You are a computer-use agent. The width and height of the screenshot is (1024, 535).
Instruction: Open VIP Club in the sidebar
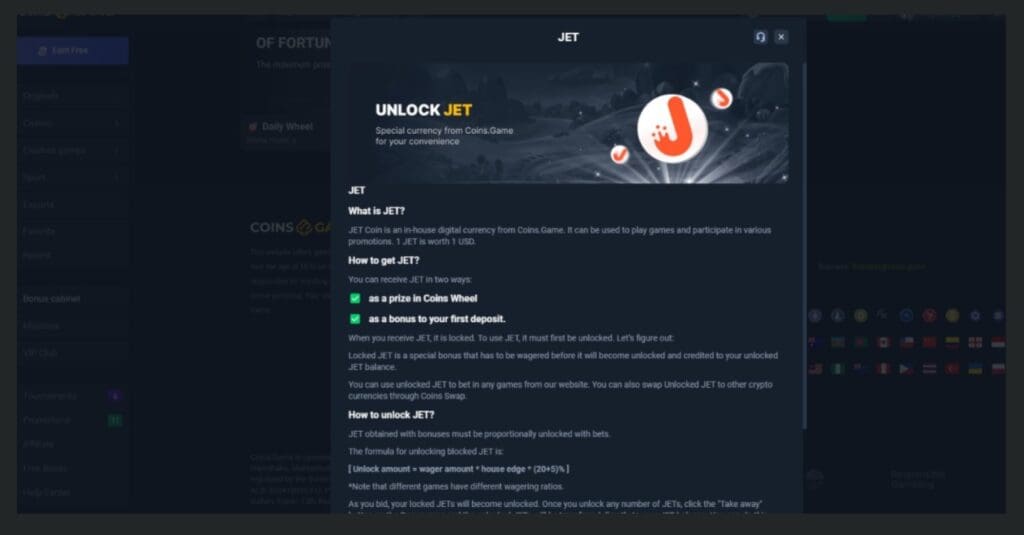(73, 352)
